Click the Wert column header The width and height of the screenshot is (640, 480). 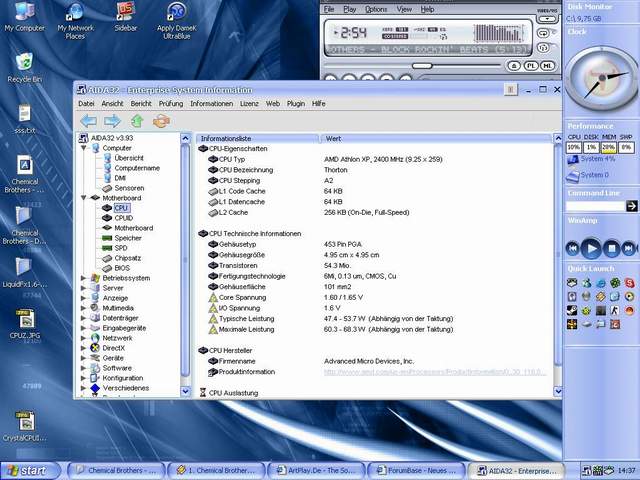click(x=436, y=139)
